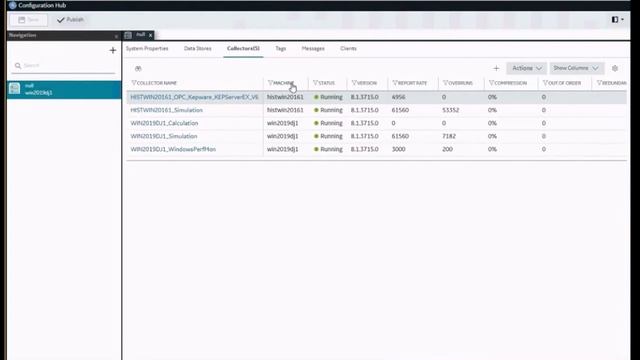Click machine cell win2019dj1 in Calculation row

point(282,123)
